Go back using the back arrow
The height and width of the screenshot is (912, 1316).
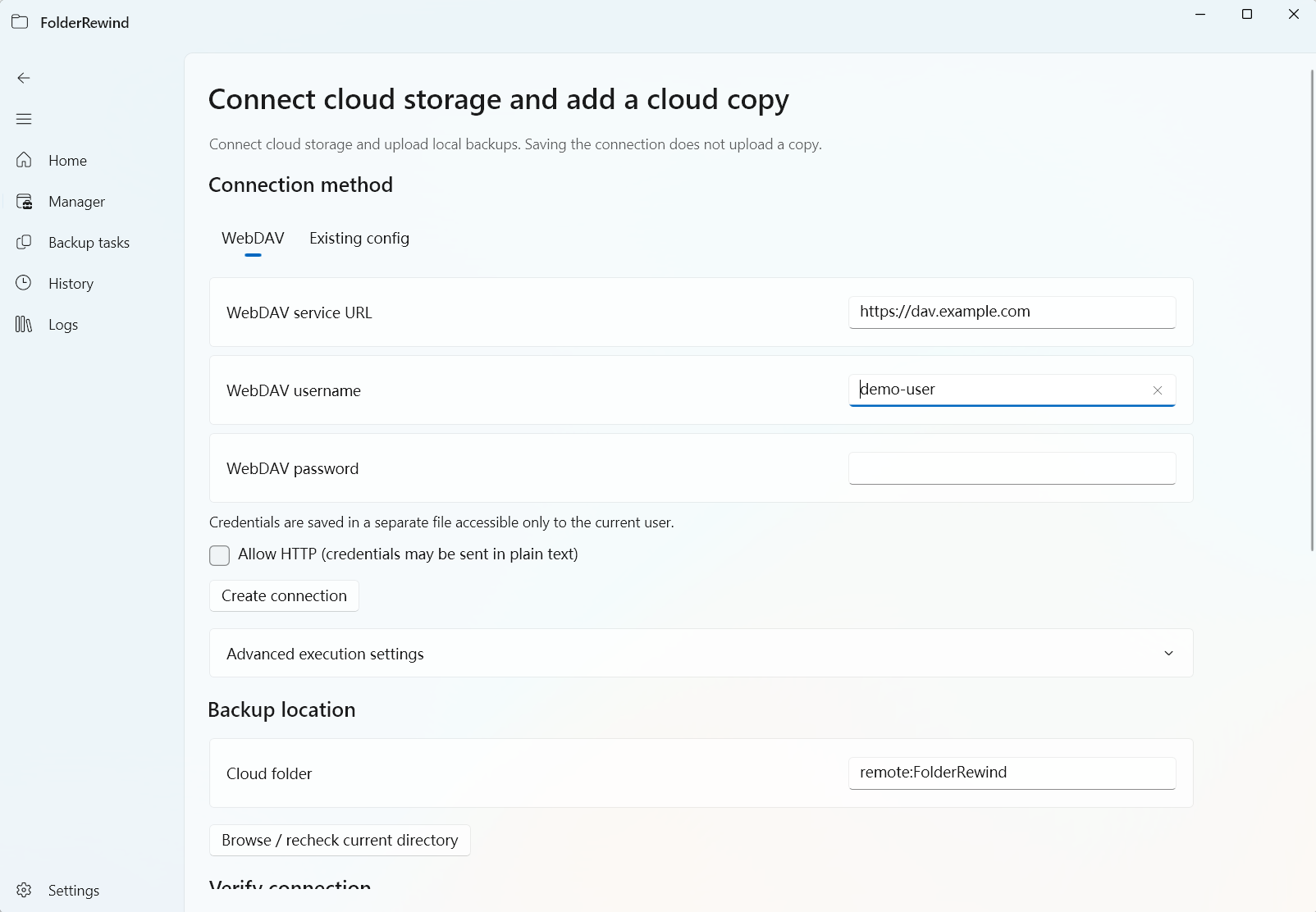tap(24, 78)
